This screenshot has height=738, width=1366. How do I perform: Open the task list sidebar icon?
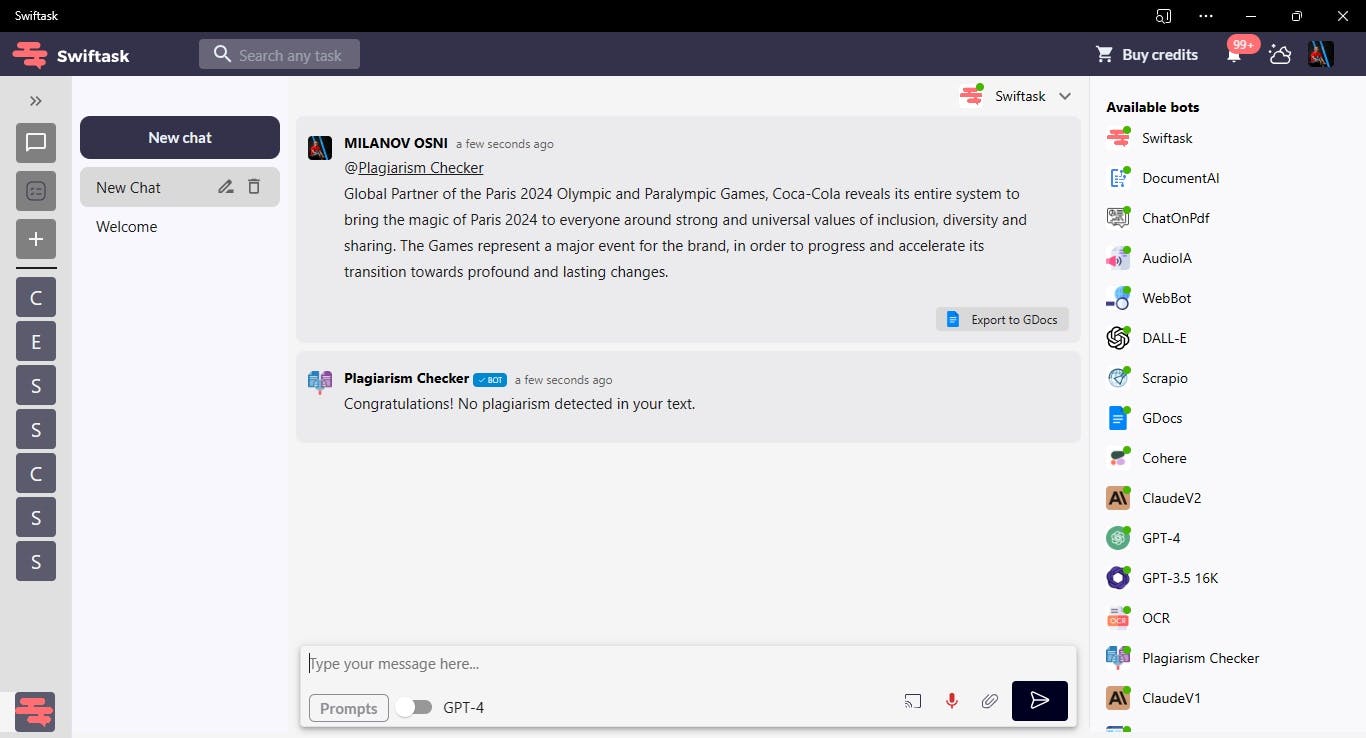click(36, 191)
